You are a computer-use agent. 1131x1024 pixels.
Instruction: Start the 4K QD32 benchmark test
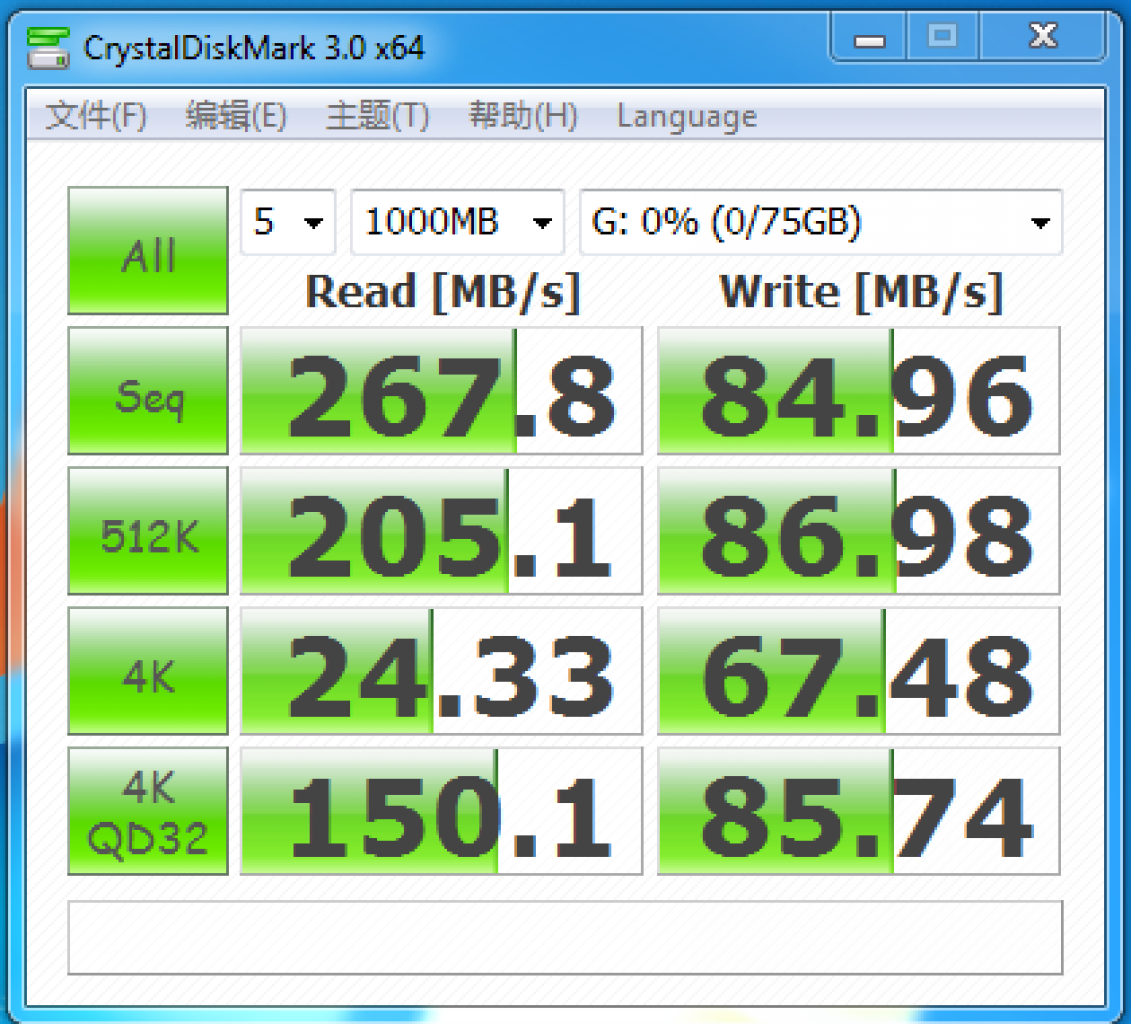148,811
